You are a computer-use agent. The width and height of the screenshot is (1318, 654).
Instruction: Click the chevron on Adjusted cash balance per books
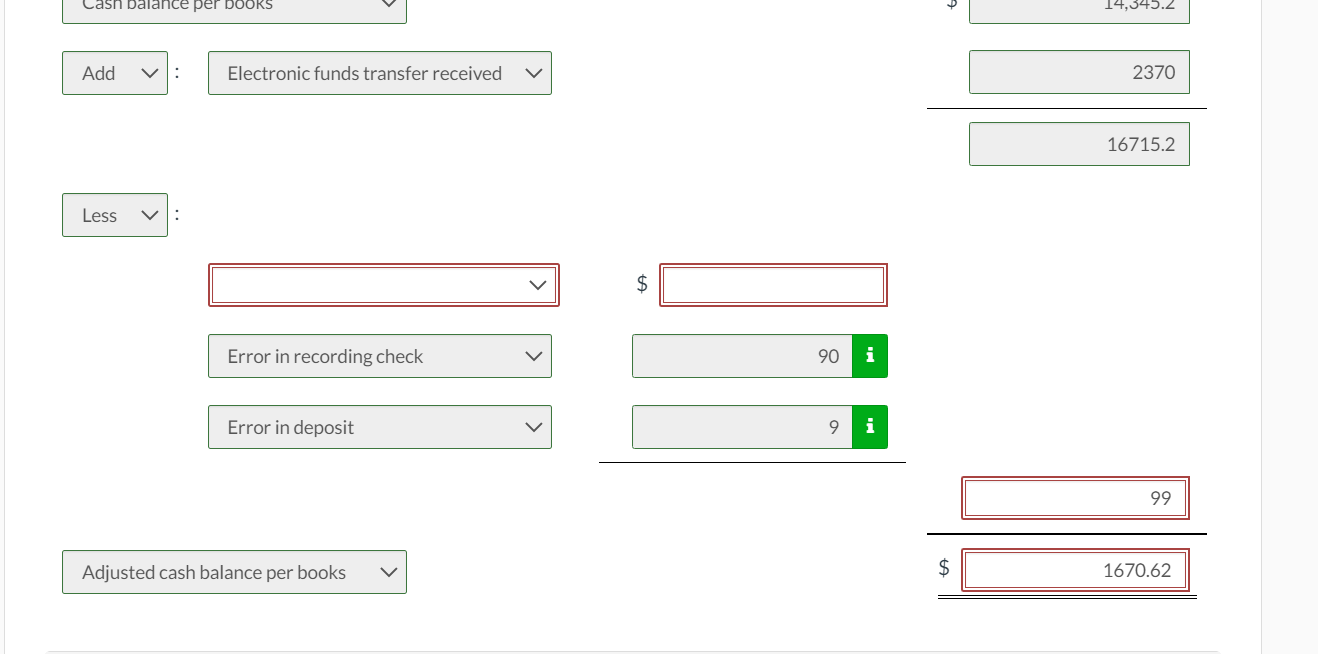tap(389, 571)
